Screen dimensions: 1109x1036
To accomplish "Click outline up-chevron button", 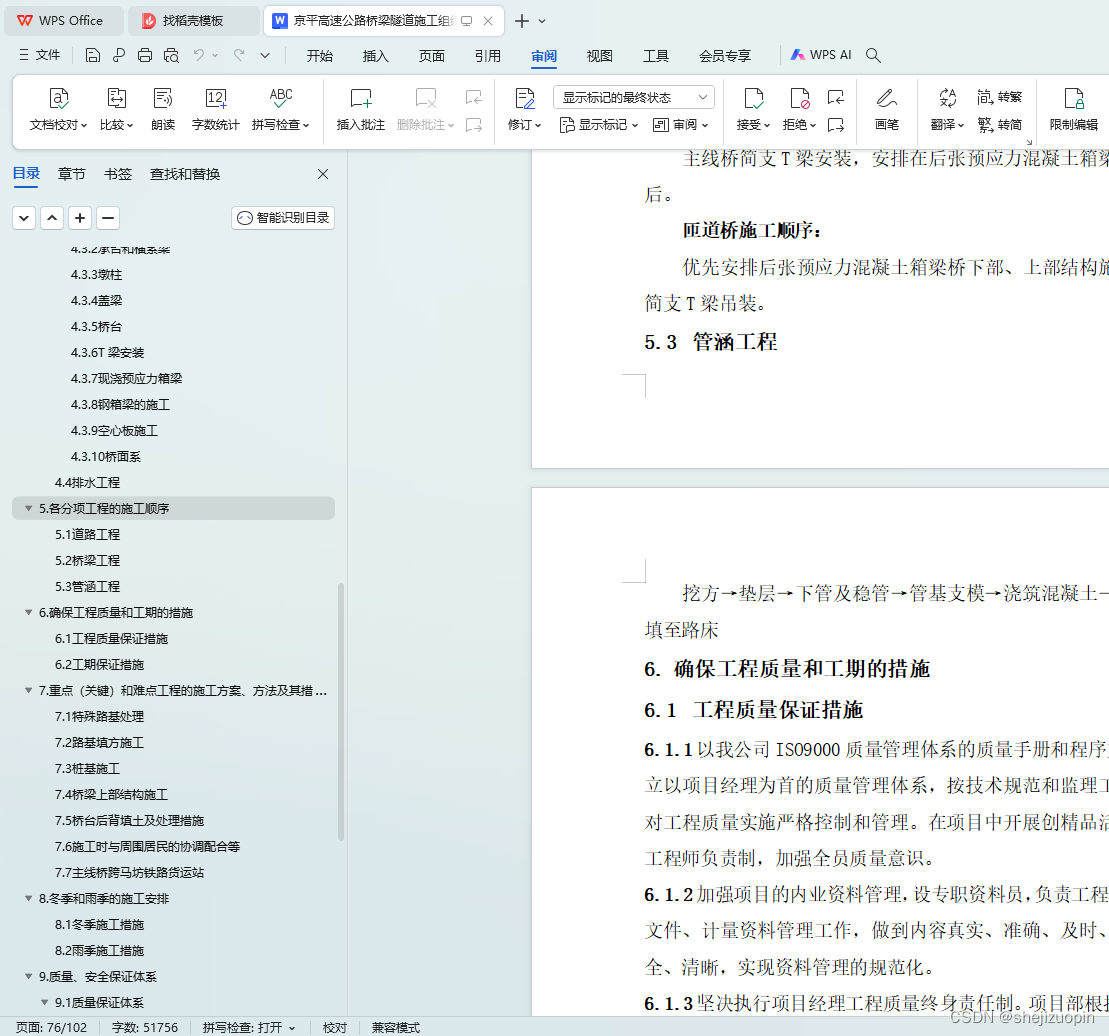I will coord(52,218).
